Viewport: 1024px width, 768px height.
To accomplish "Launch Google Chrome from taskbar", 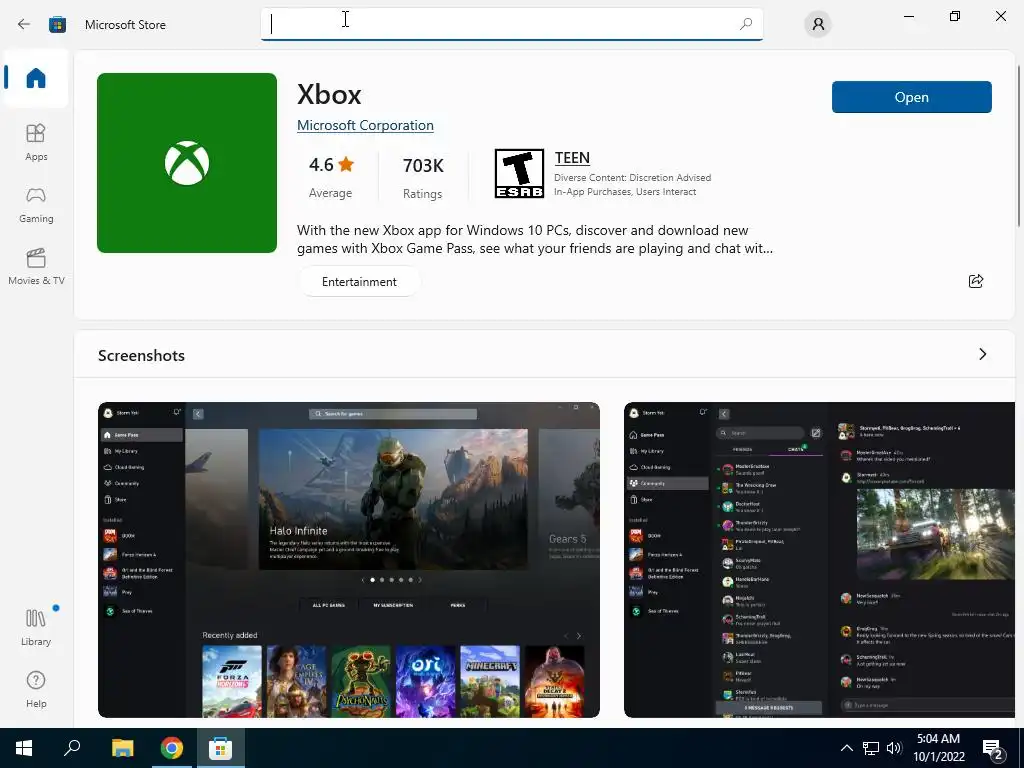I will tap(172, 748).
